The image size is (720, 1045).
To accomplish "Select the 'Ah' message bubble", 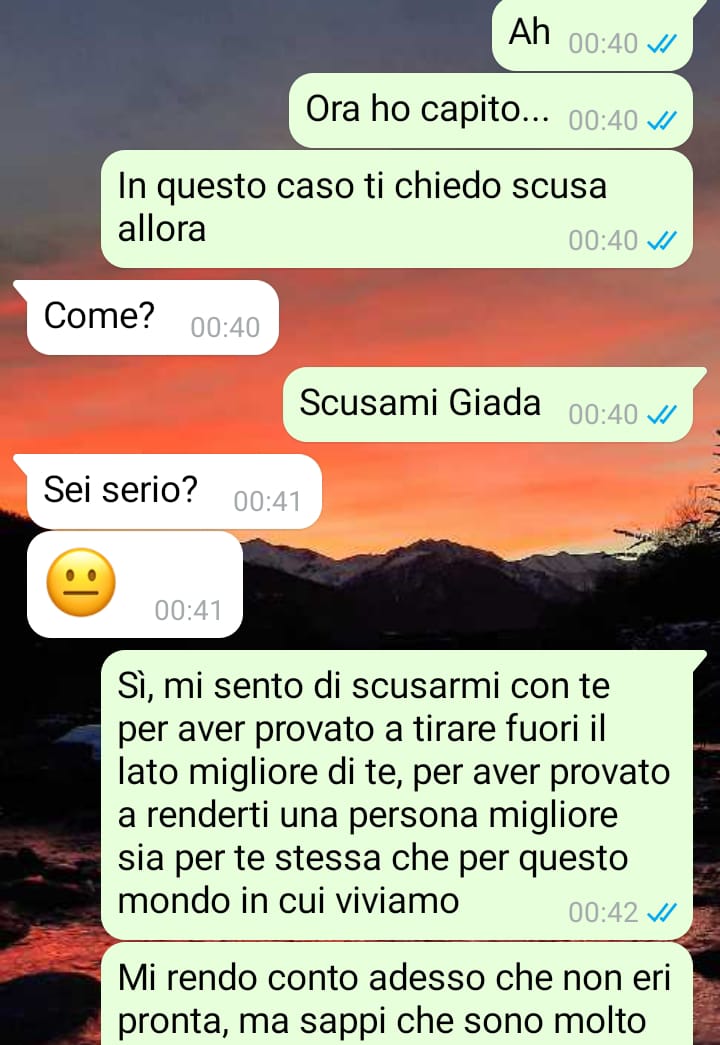I will pos(593,35).
